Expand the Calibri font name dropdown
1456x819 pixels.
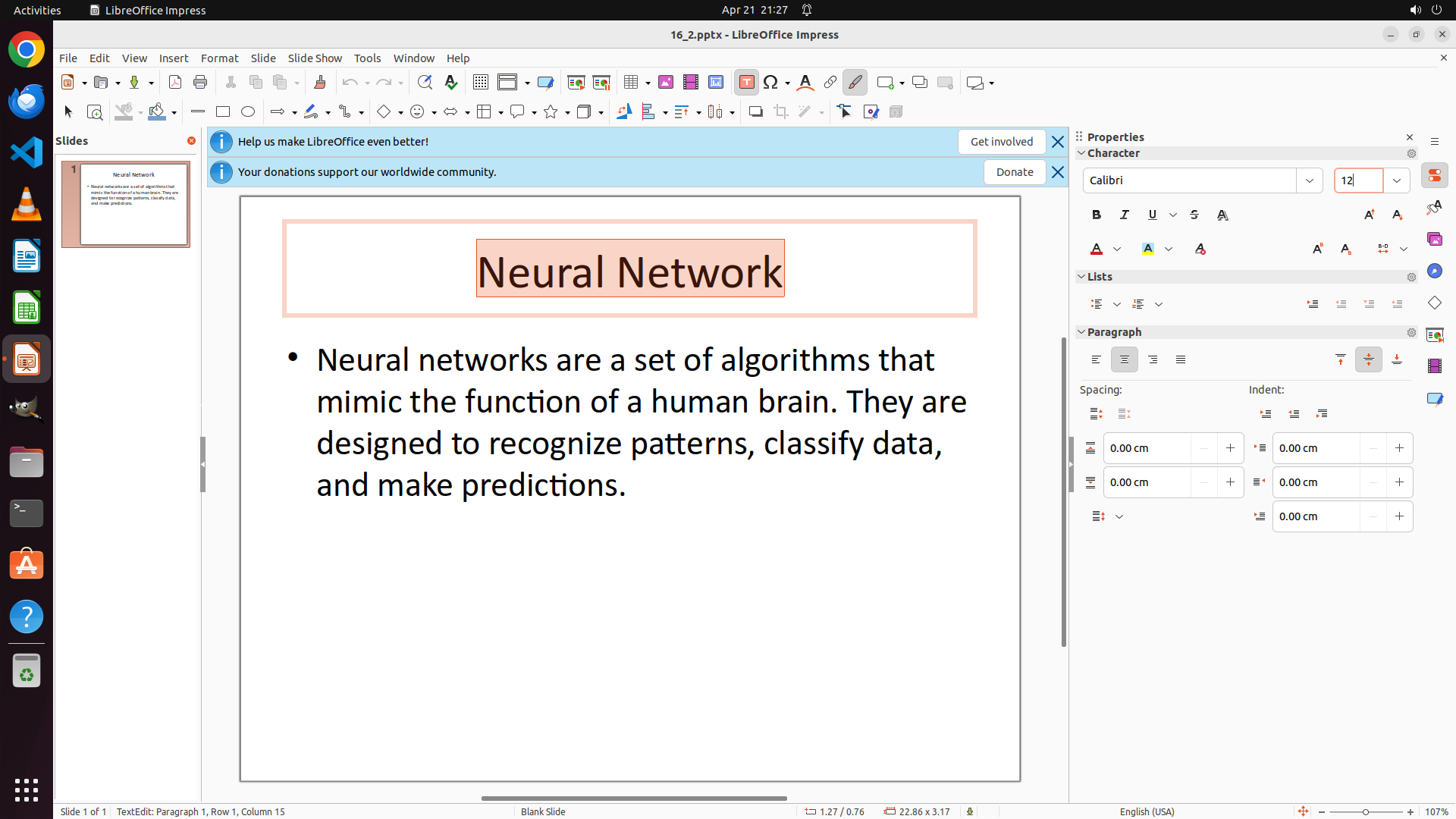pos(1310,180)
